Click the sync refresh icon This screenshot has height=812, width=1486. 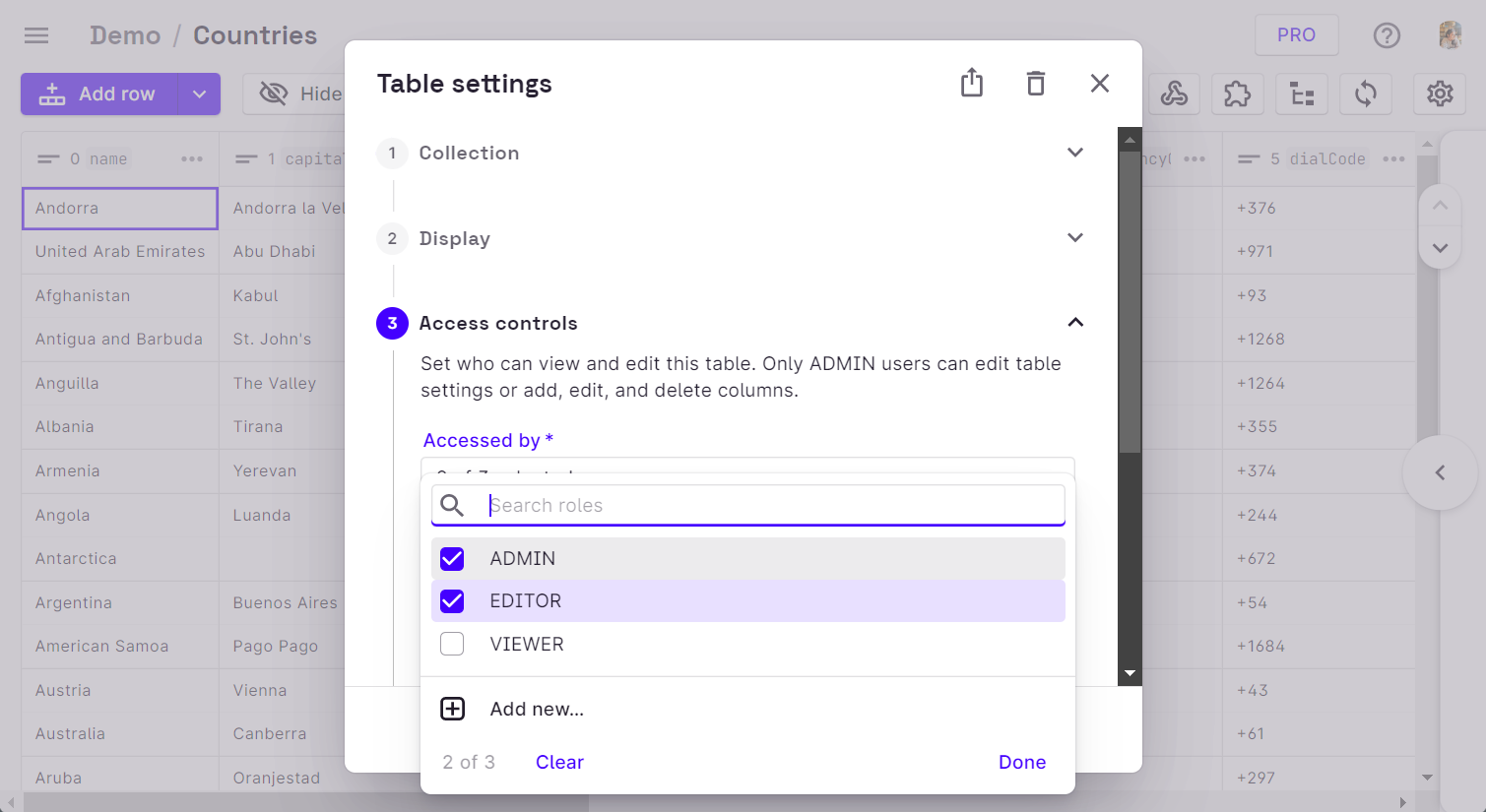point(1365,94)
